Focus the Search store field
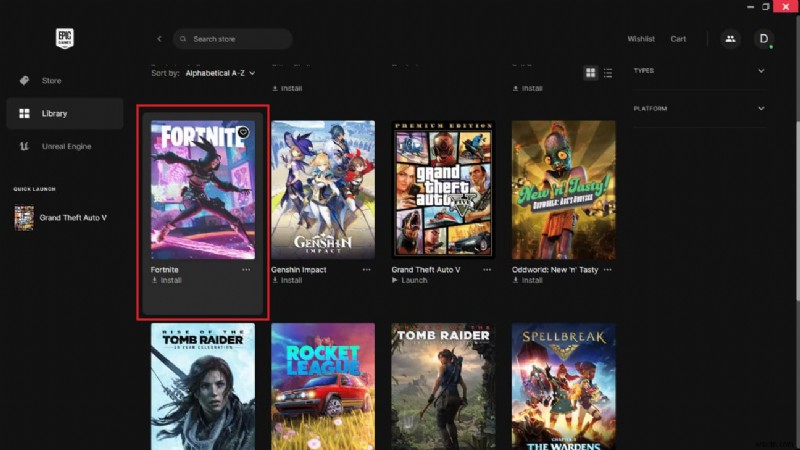 232,39
